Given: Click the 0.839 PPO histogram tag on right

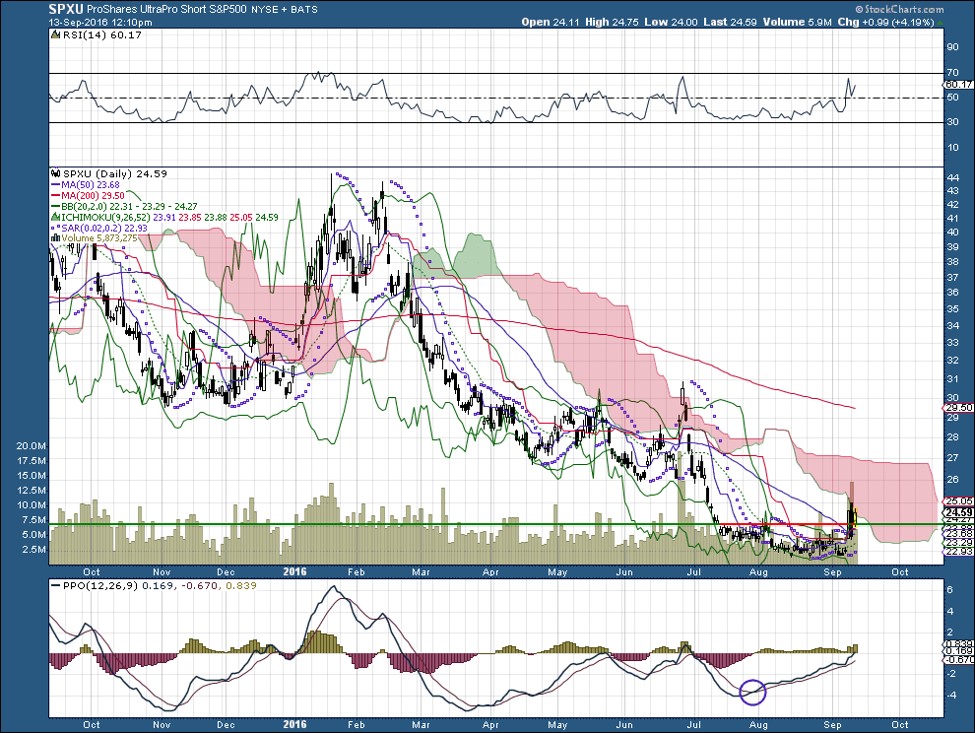Looking at the screenshot, I should (x=958, y=644).
